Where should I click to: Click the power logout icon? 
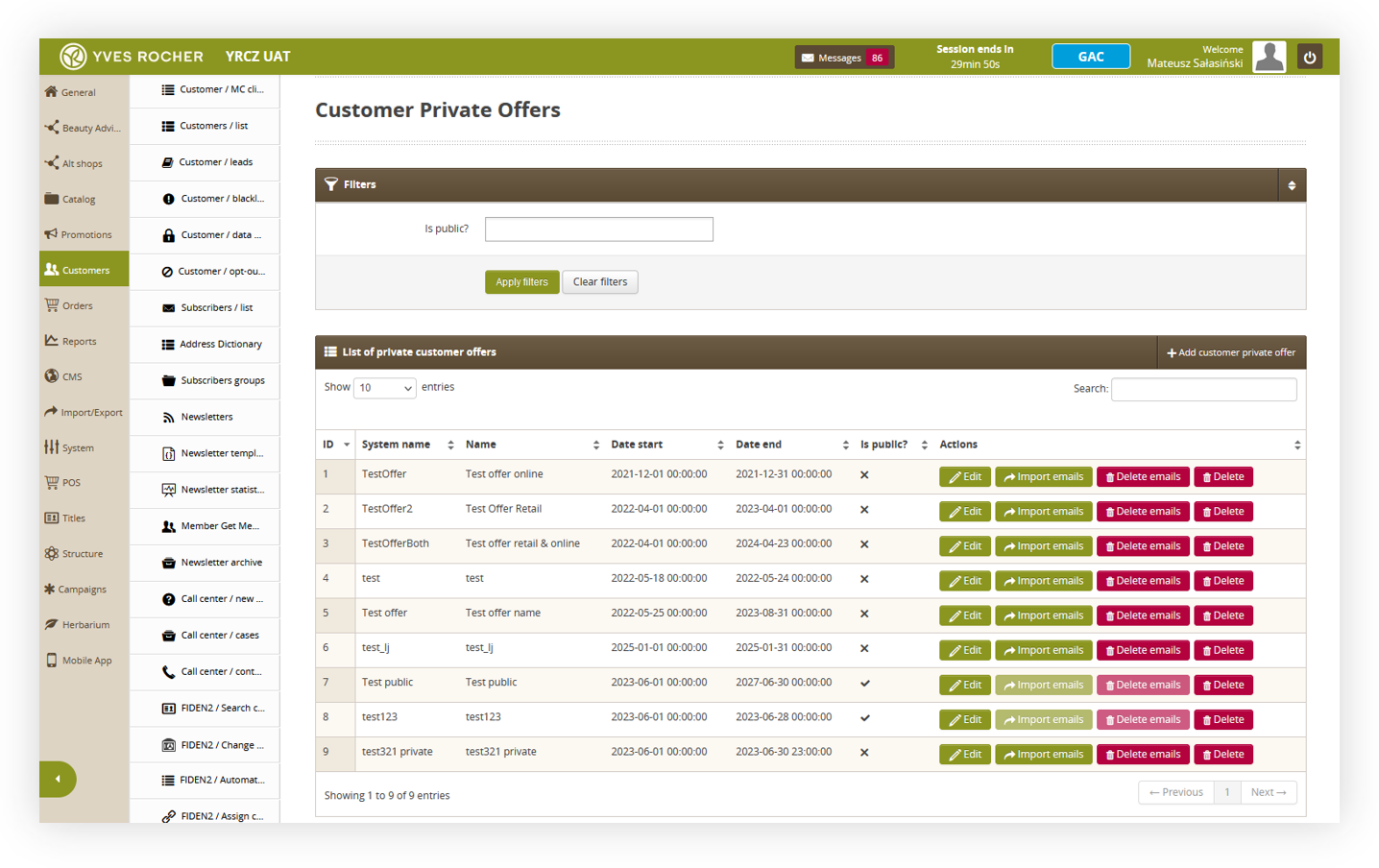click(1310, 57)
